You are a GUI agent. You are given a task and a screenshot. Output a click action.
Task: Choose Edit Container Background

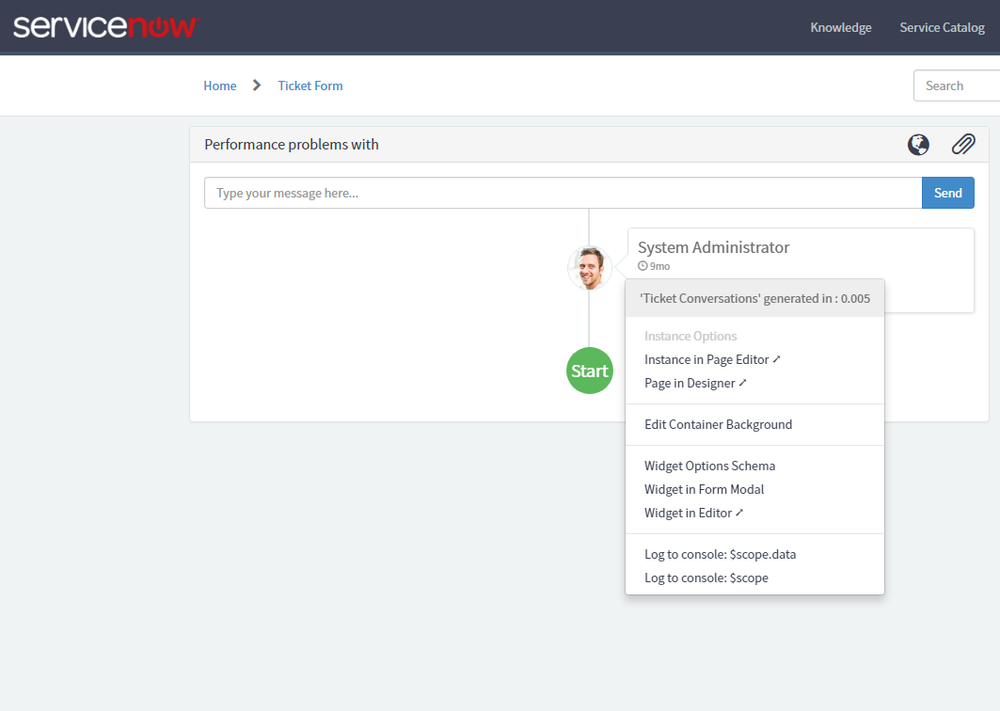(x=718, y=424)
